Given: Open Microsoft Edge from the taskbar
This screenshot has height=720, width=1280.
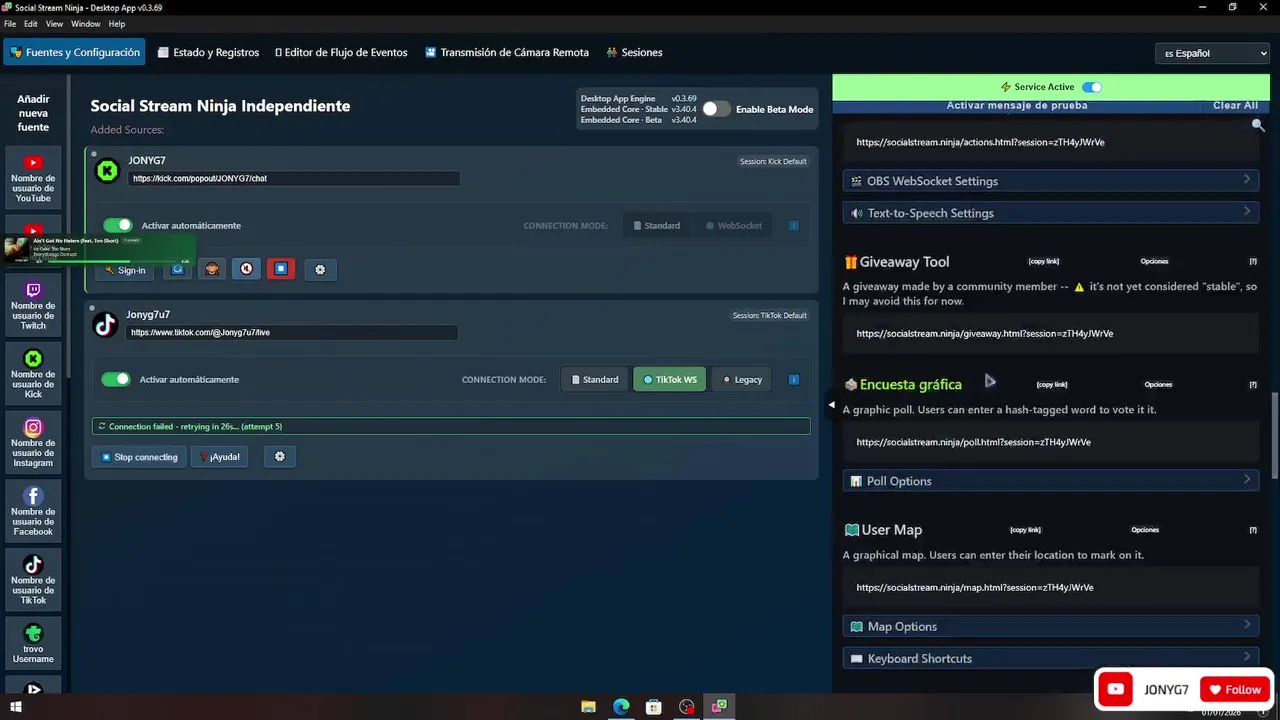Looking at the screenshot, I should click(x=621, y=707).
